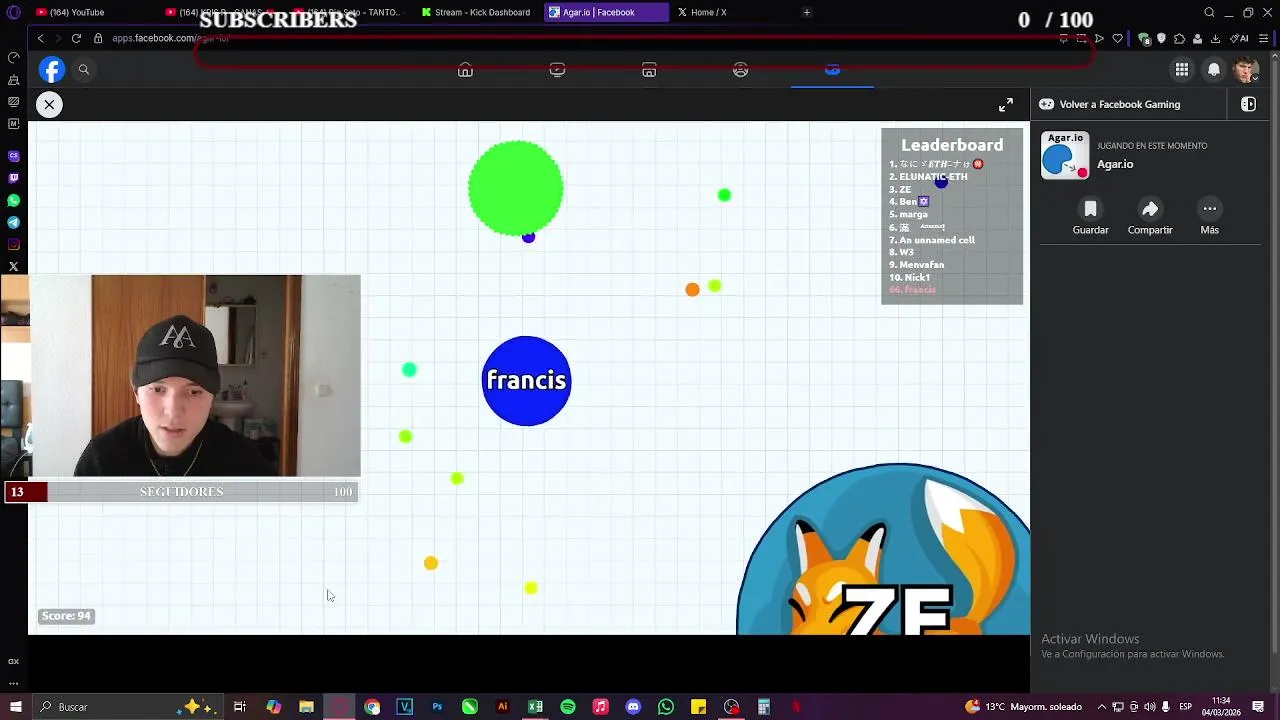Click the Score: 94 label
This screenshot has width=1280, height=720.
66,616
